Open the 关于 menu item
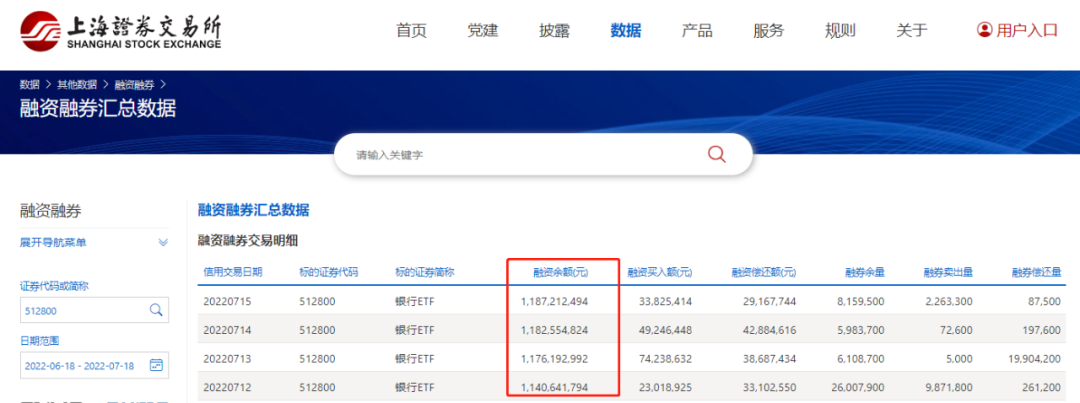Viewport: 1080px width, 403px height. point(912,30)
